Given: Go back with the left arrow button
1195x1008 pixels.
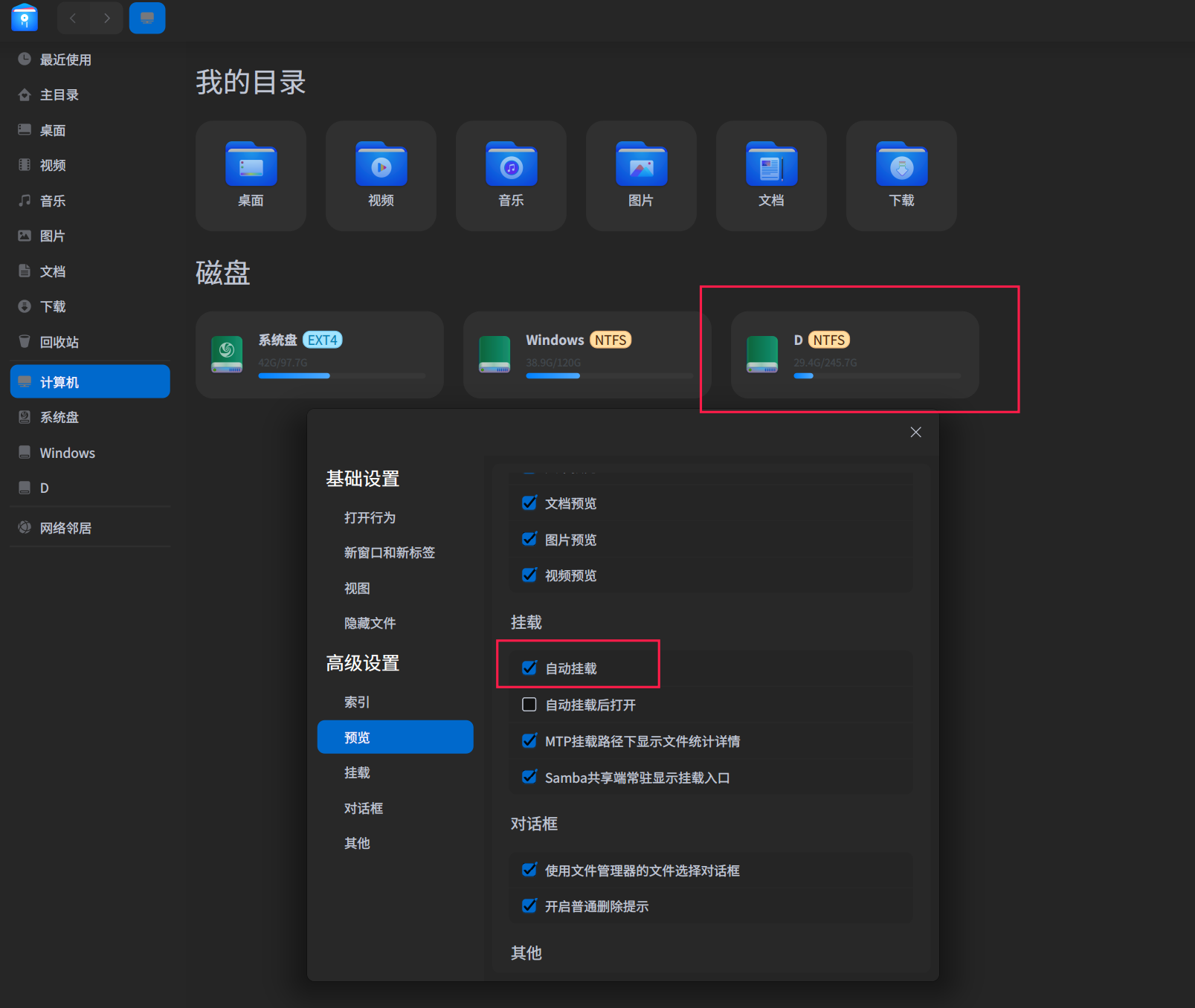Looking at the screenshot, I should point(73,18).
